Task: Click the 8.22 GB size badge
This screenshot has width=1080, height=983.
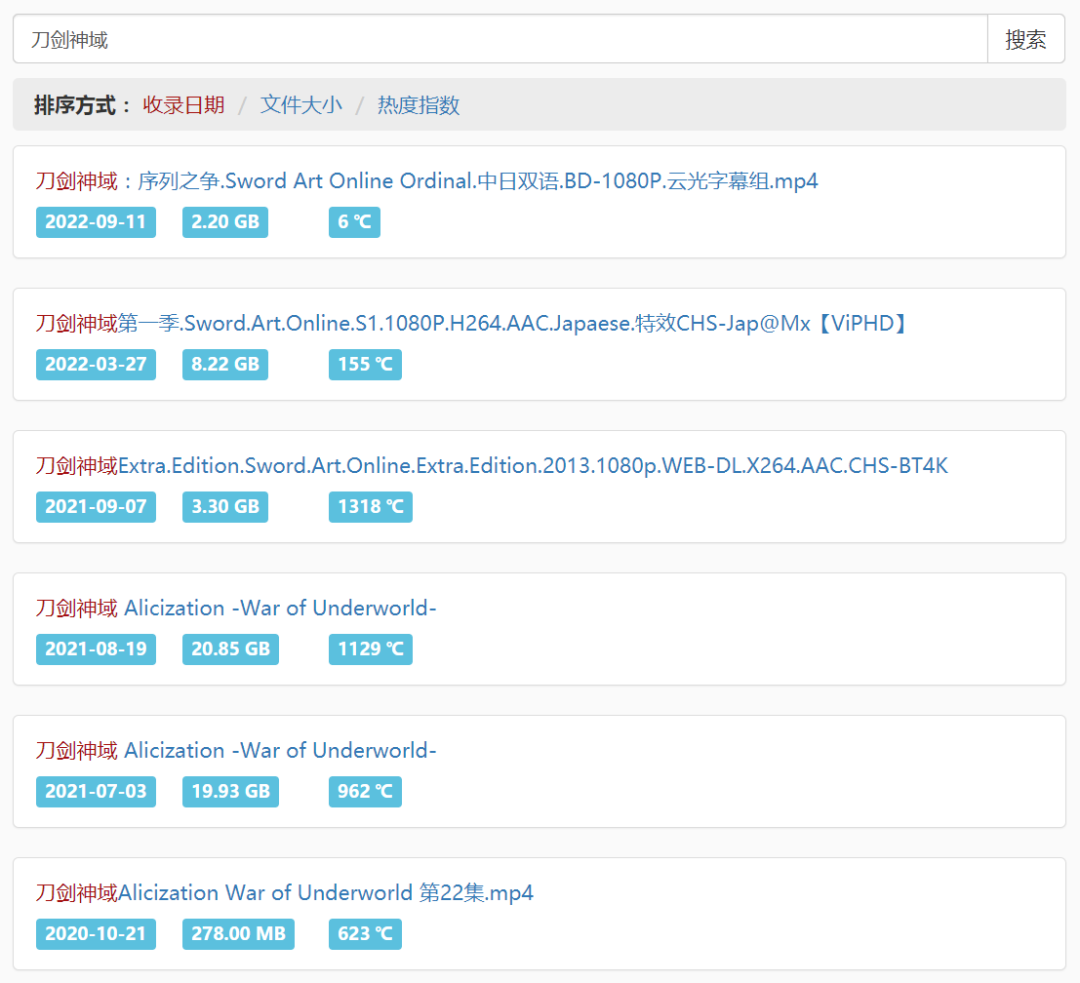Action: coord(225,364)
